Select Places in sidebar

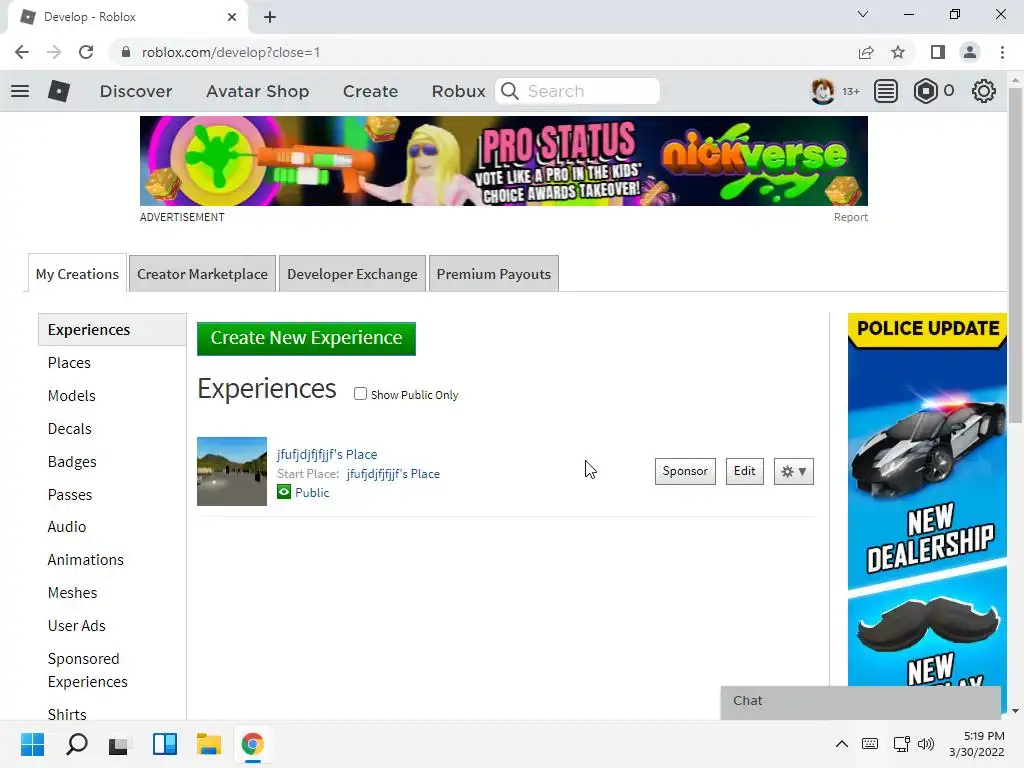click(x=69, y=363)
